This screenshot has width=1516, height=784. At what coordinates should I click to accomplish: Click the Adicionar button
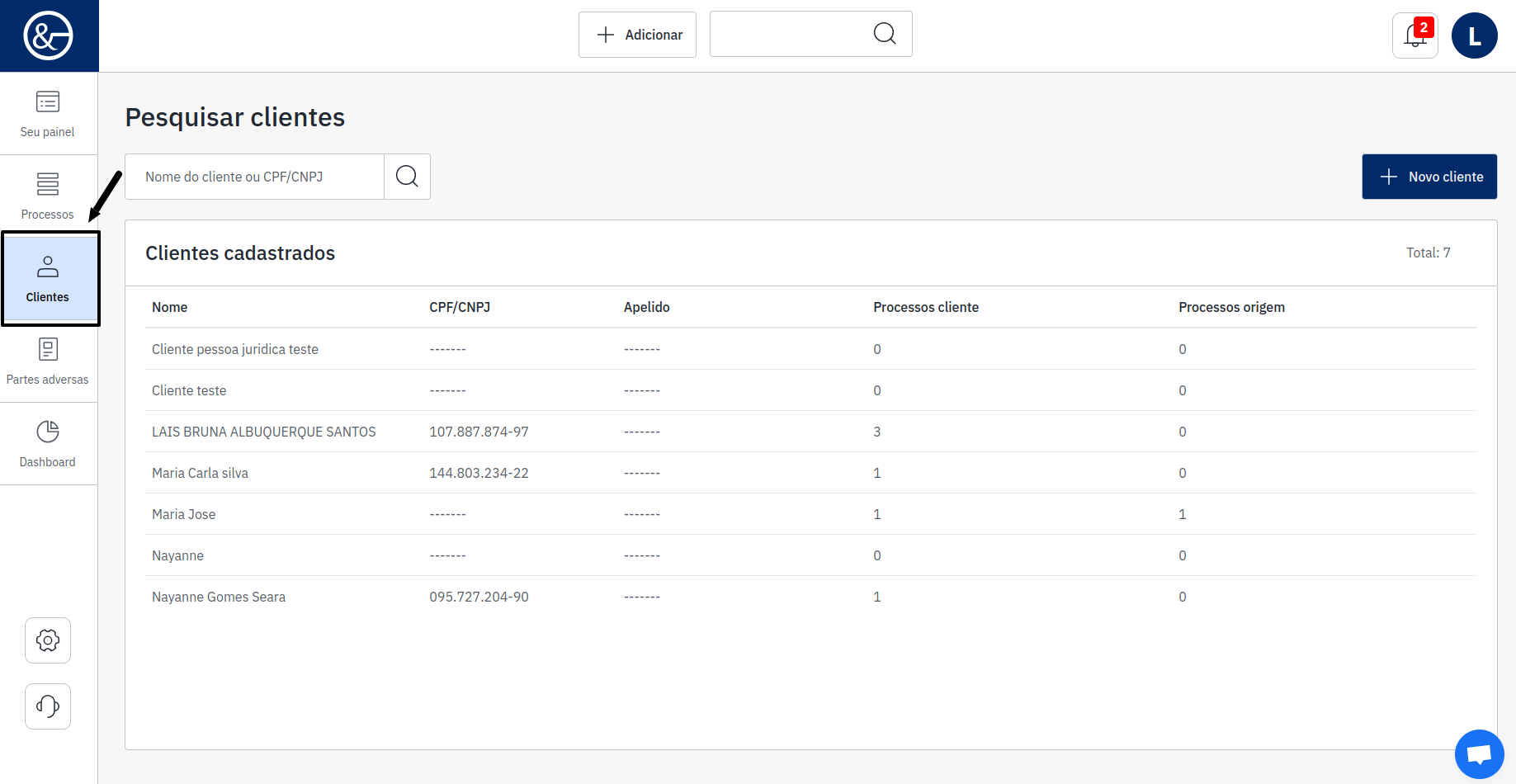coord(637,35)
